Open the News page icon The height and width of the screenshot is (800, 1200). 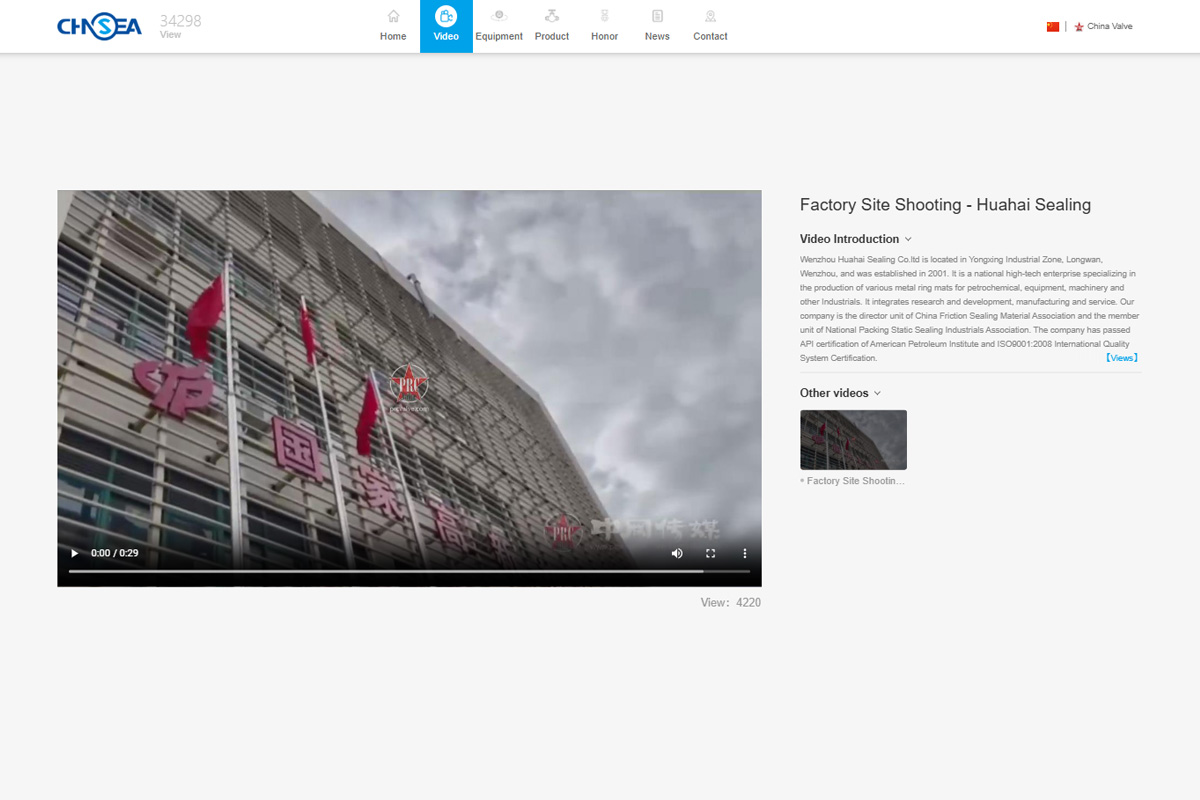coord(657,16)
